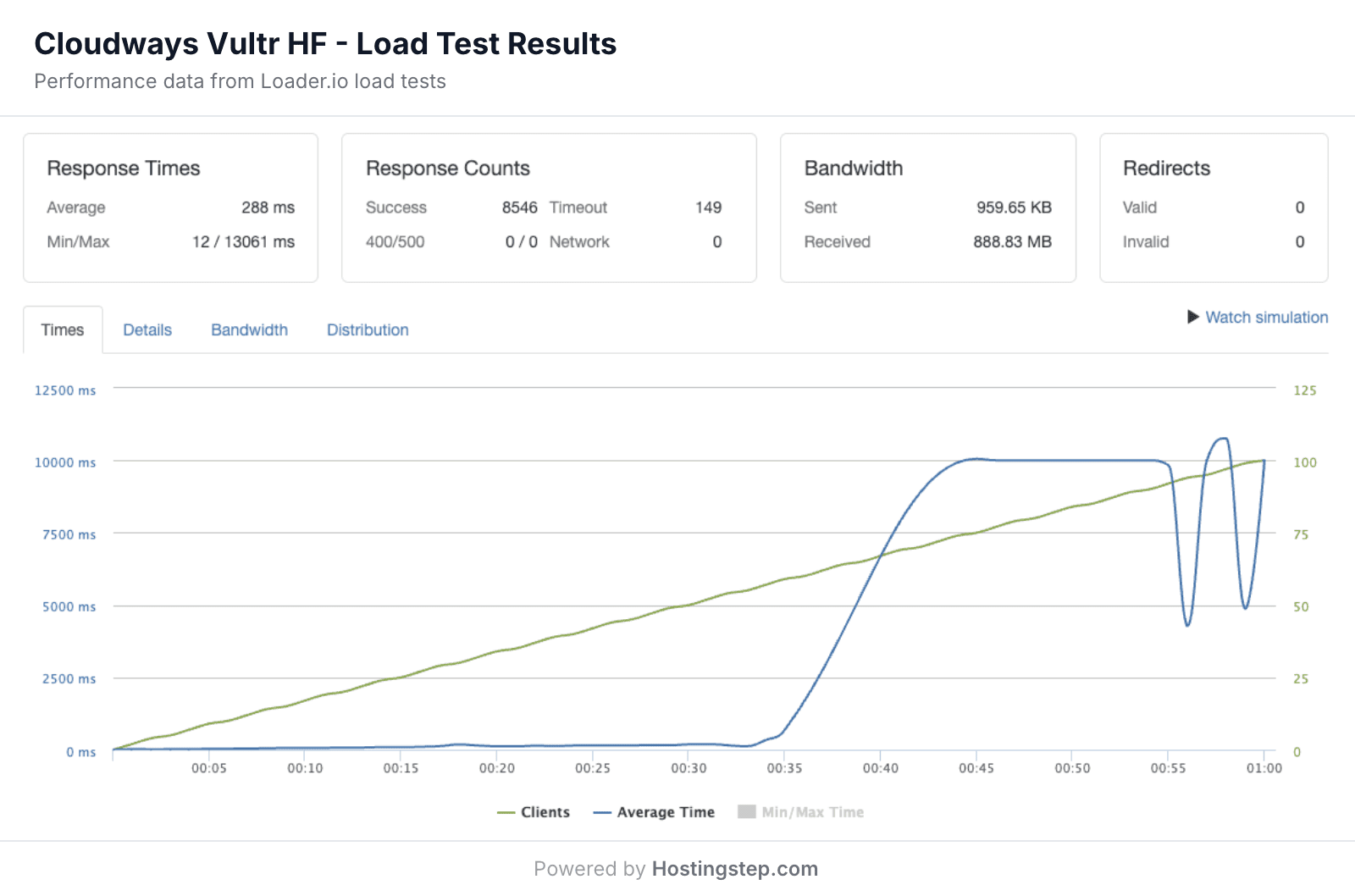The width and height of the screenshot is (1355, 896).
Task: Click the green line marker next to Clients
Action: tap(508, 811)
